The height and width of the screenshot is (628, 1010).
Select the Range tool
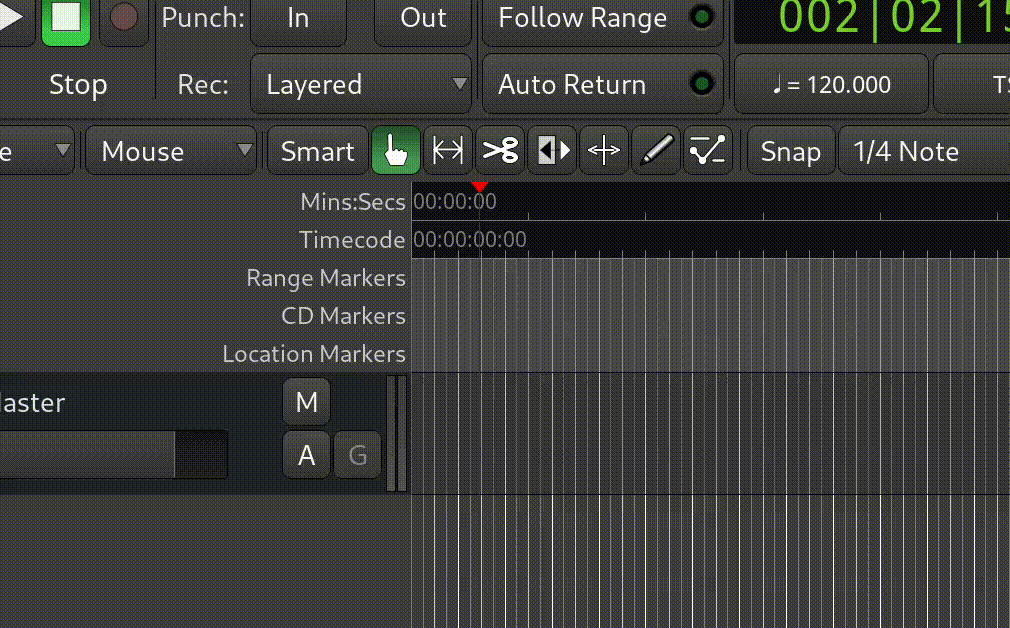click(447, 152)
